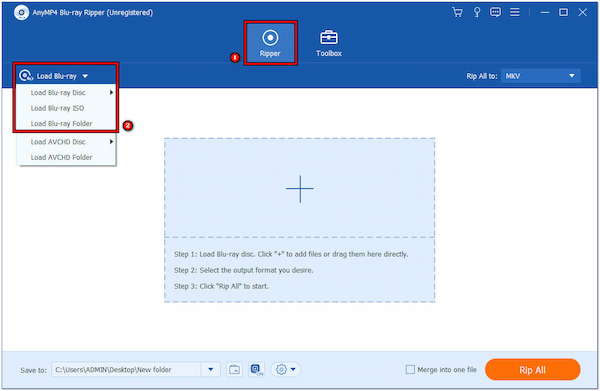Image resolution: width=600 pixels, height=391 pixels.
Task: Click the AnyMP4 app logo
Action: point(21,12)
